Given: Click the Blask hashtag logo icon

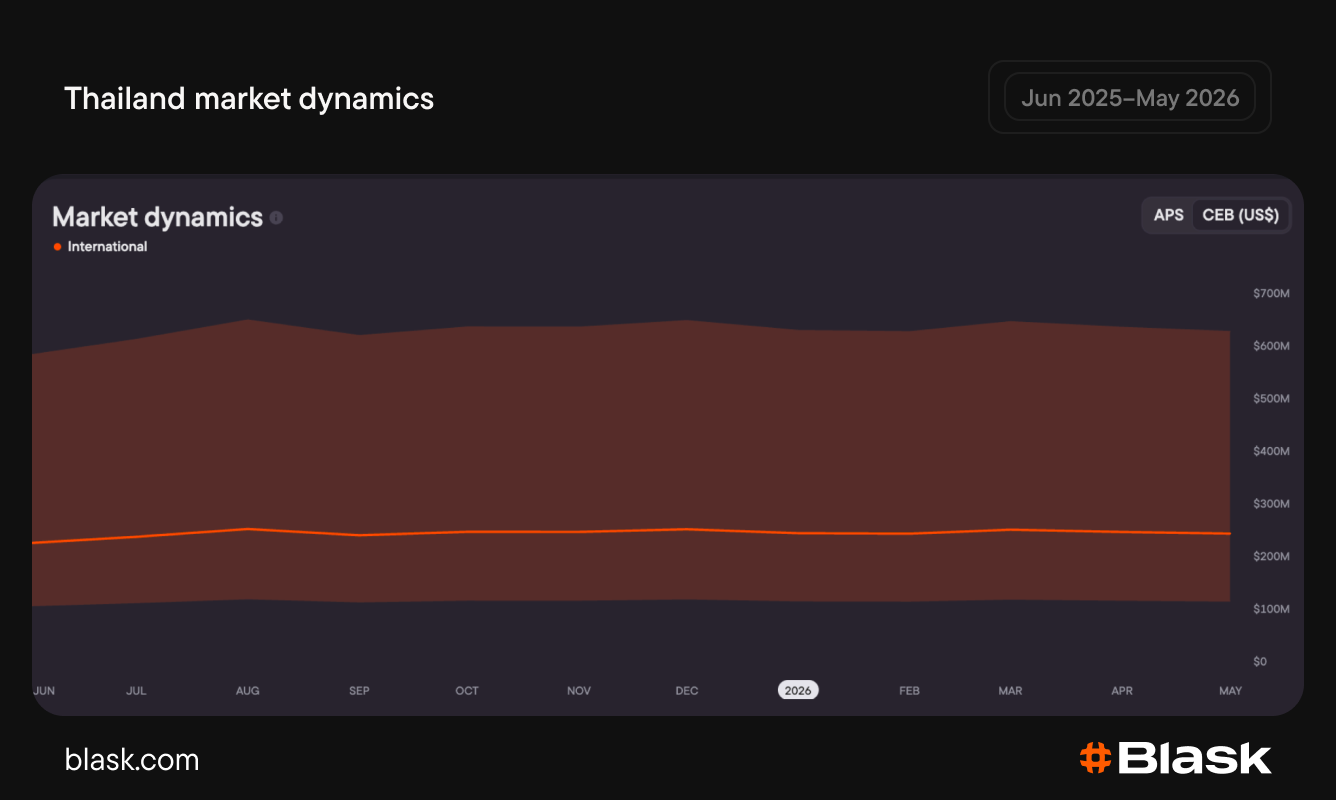Looking at the screenshot, I should pyautogui.click(x=1096, y=758).
